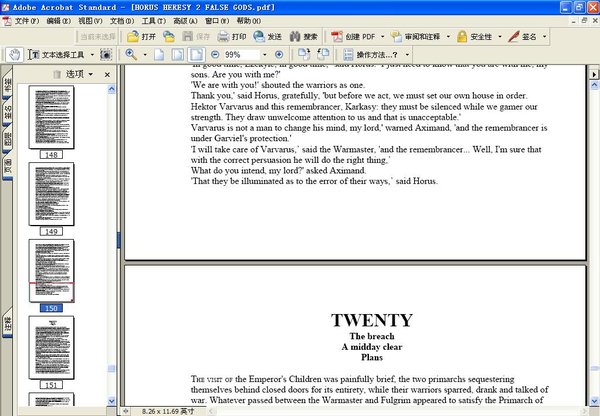Click the Search (搜索) binoculars icon

(x=295, y=37)
